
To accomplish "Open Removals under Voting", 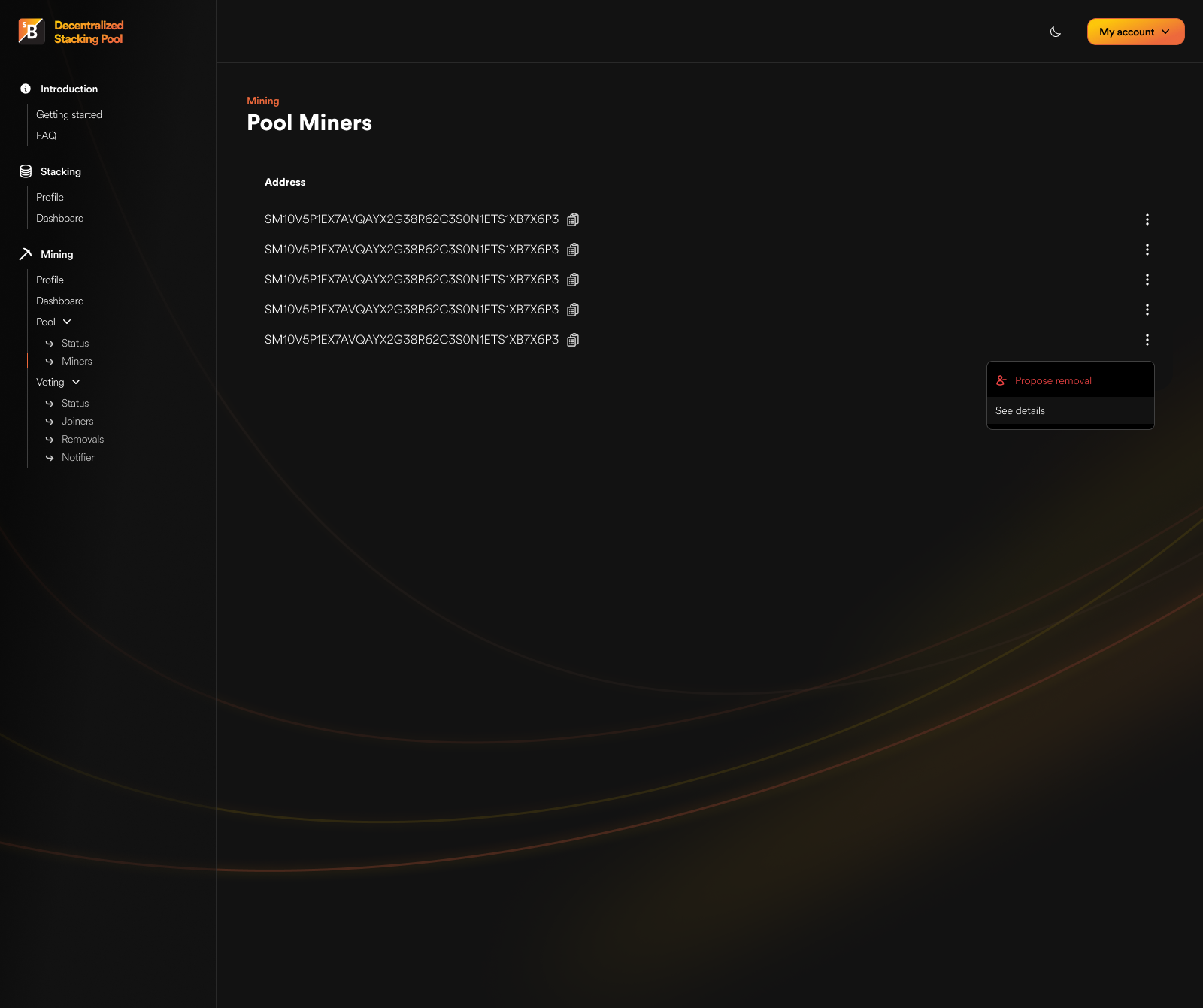I will [x=83, y=439].
